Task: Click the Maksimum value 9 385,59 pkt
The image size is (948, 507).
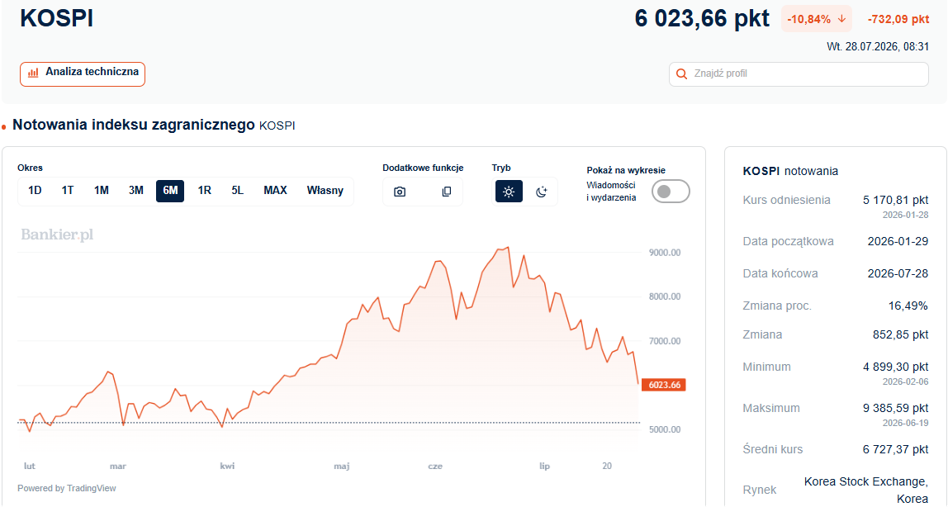Action: coord(895,408)
